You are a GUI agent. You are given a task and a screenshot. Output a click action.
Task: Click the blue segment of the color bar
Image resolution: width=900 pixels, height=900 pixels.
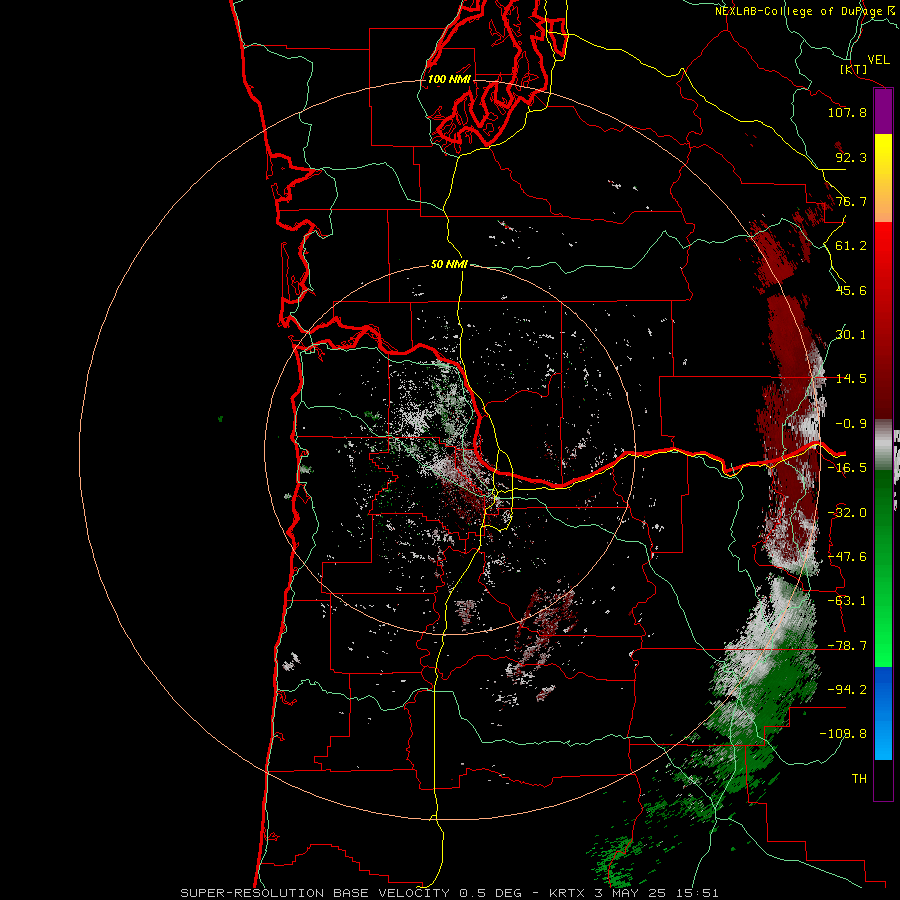coord(883,713)
